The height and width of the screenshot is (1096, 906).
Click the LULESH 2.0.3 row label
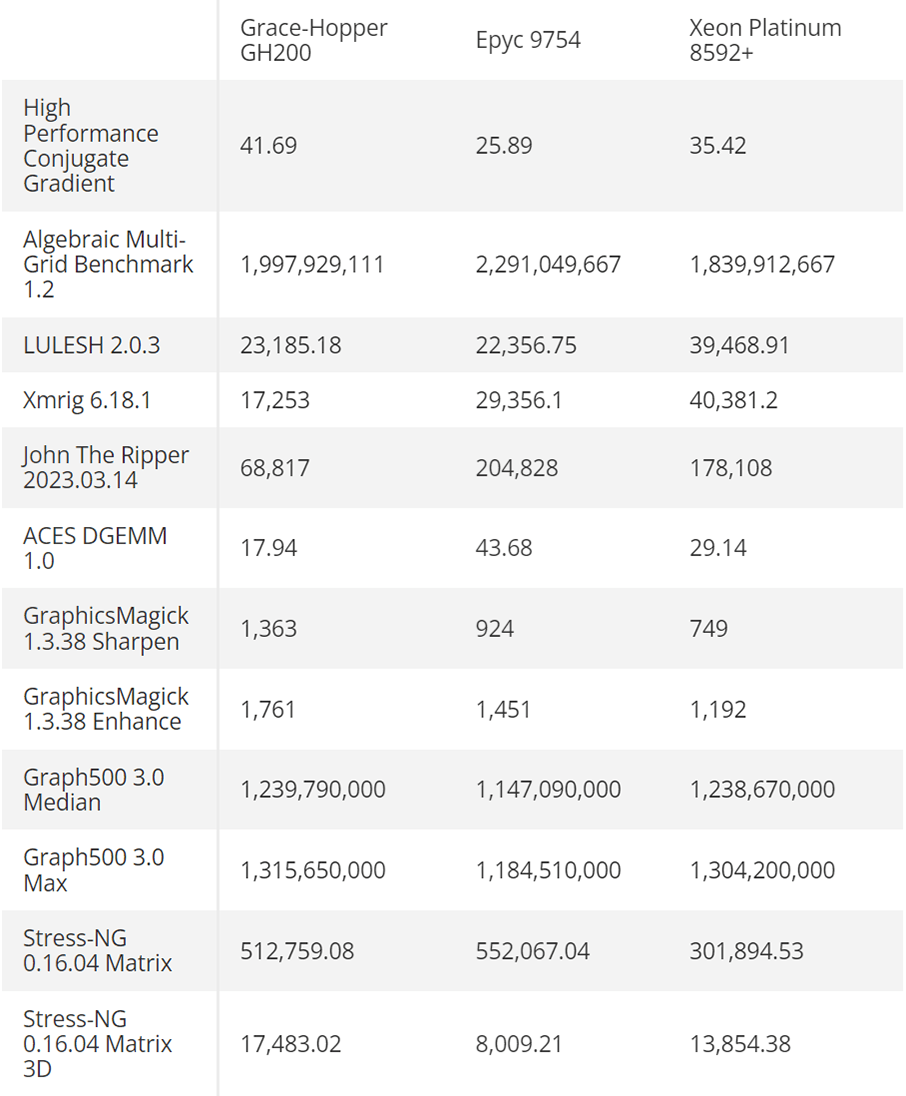pos(92,346)
